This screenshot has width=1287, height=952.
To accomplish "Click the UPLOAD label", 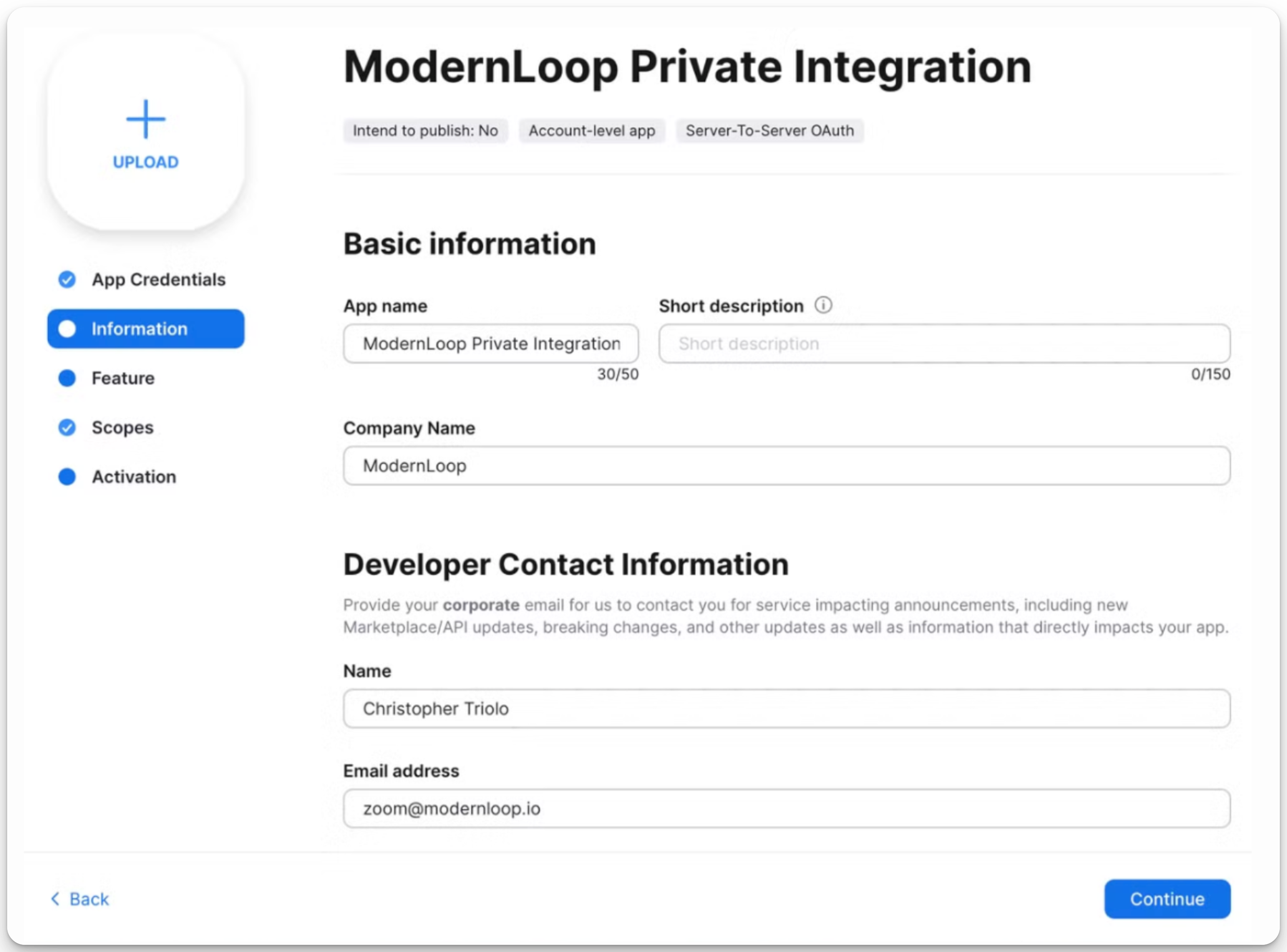I will [x=146, y=162].
